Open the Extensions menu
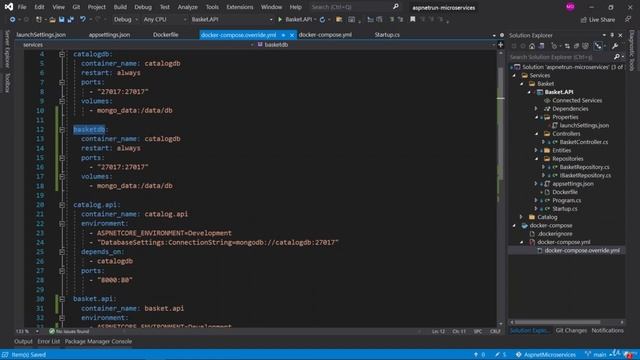The image size is (640, 360). click(x=240, y=7)
